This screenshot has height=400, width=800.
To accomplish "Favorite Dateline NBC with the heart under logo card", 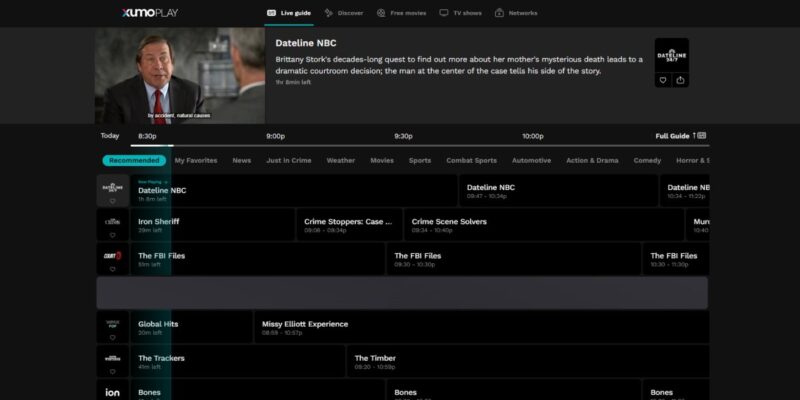I will [663, 80].
